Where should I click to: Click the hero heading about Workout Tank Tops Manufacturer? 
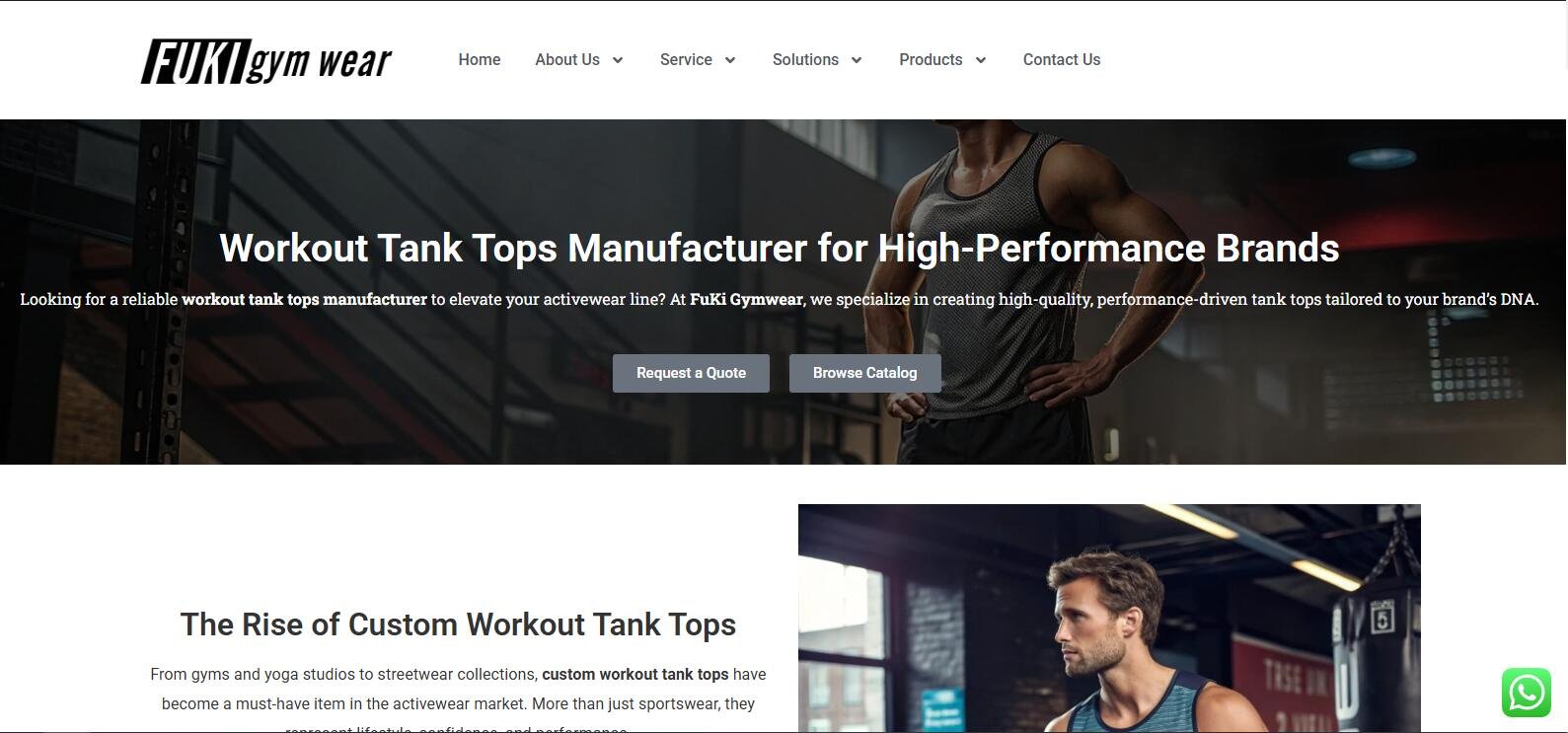pyautogui.click(x=780, y=248)
